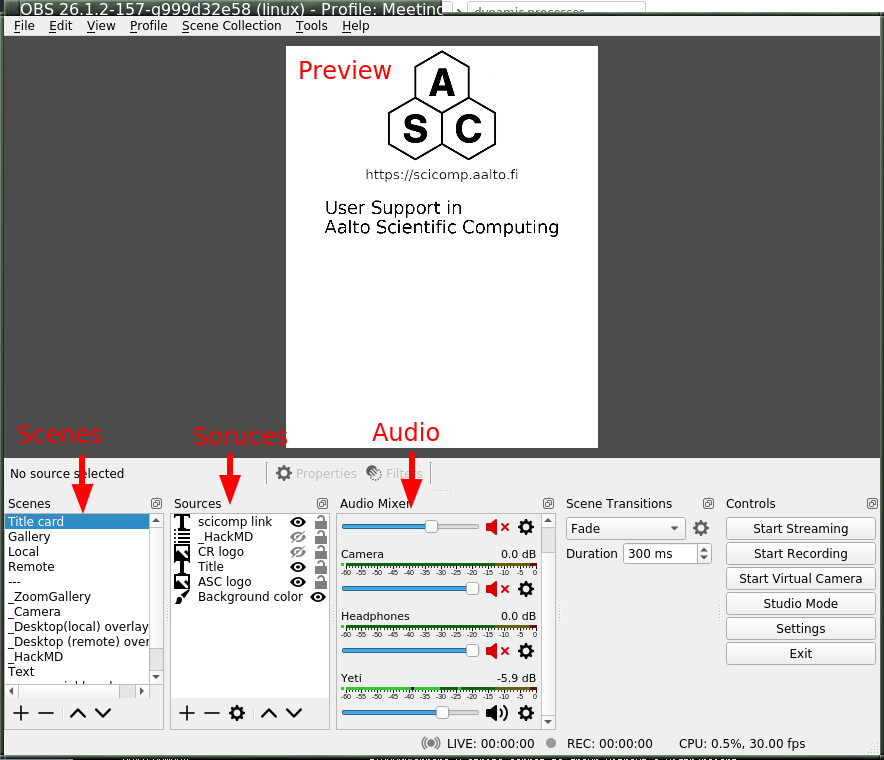Open source properties gear in Sources toolbar
This screenshot has width=884, height=760.
(x=237, y=713)
